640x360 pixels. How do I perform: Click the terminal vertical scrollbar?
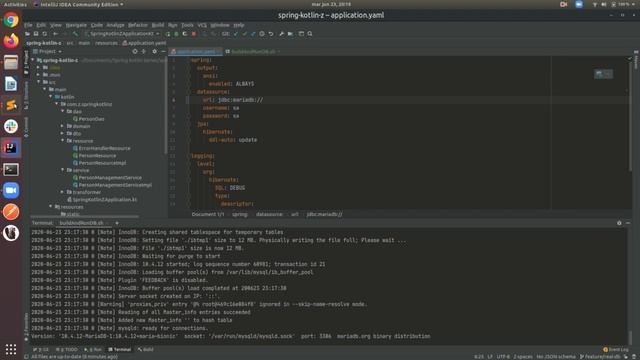click(631, 337)
